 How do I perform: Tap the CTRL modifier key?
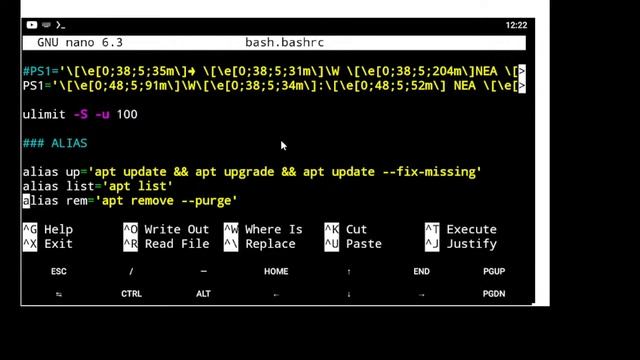131,294
